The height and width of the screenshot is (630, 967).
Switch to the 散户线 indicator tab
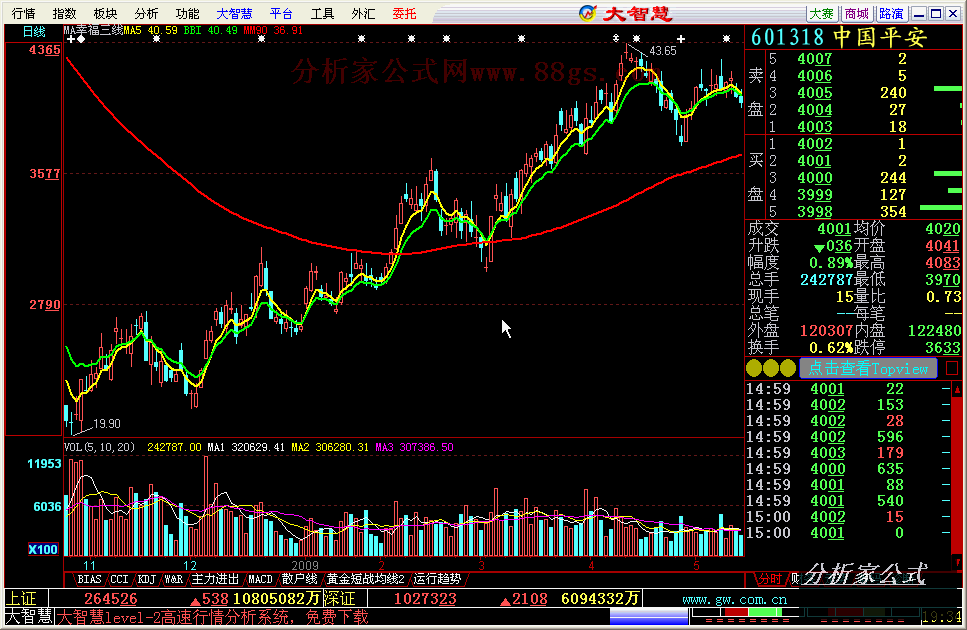[x=299, y=579]
